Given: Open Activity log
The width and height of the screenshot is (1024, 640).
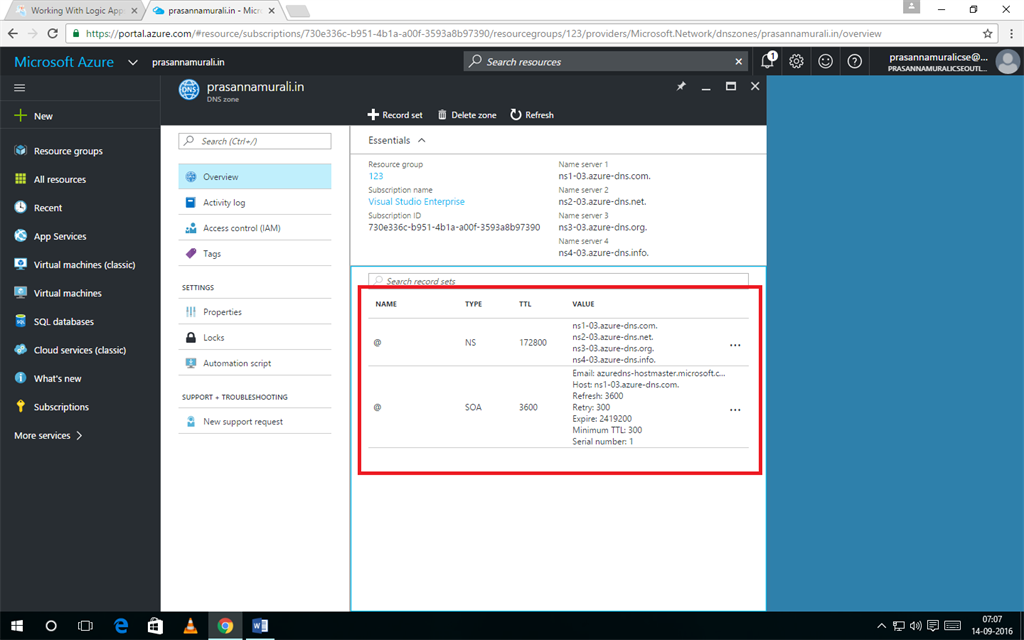Looking at the screenshot, I should click(255, 202).
